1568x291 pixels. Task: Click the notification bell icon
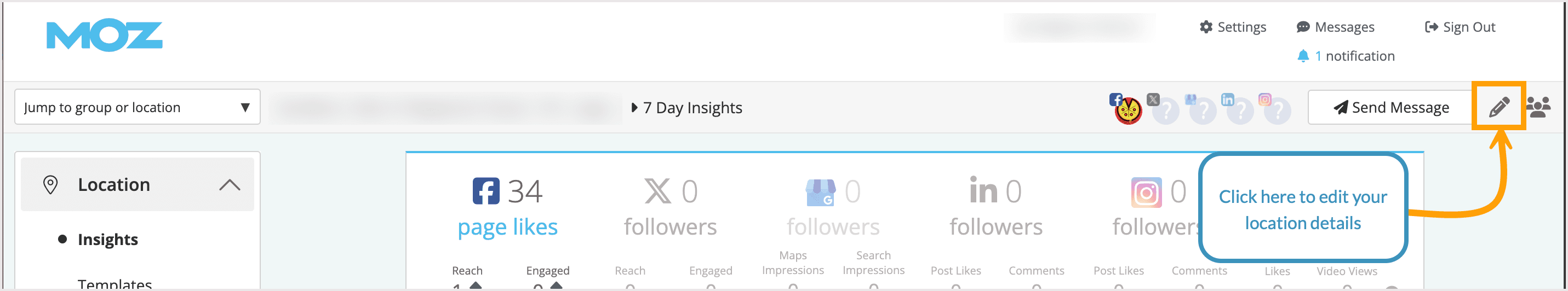(1303, 56)
